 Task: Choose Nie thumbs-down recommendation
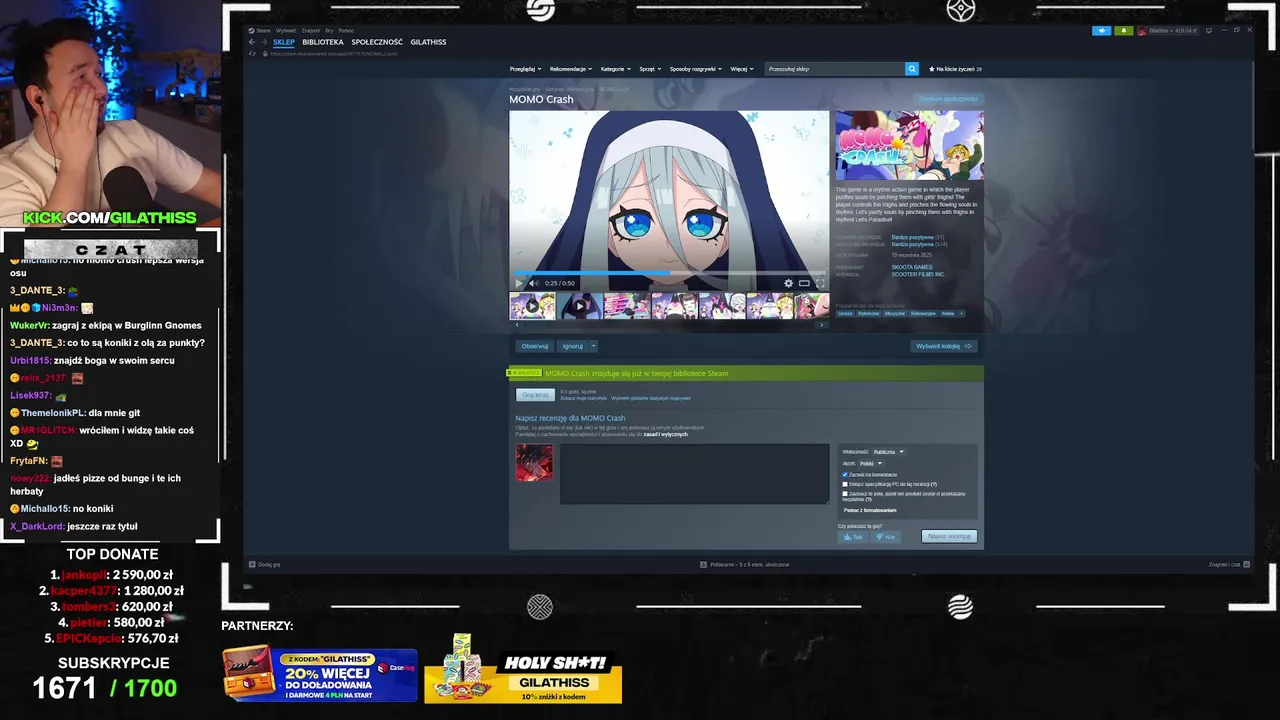[x=886, y=537]
